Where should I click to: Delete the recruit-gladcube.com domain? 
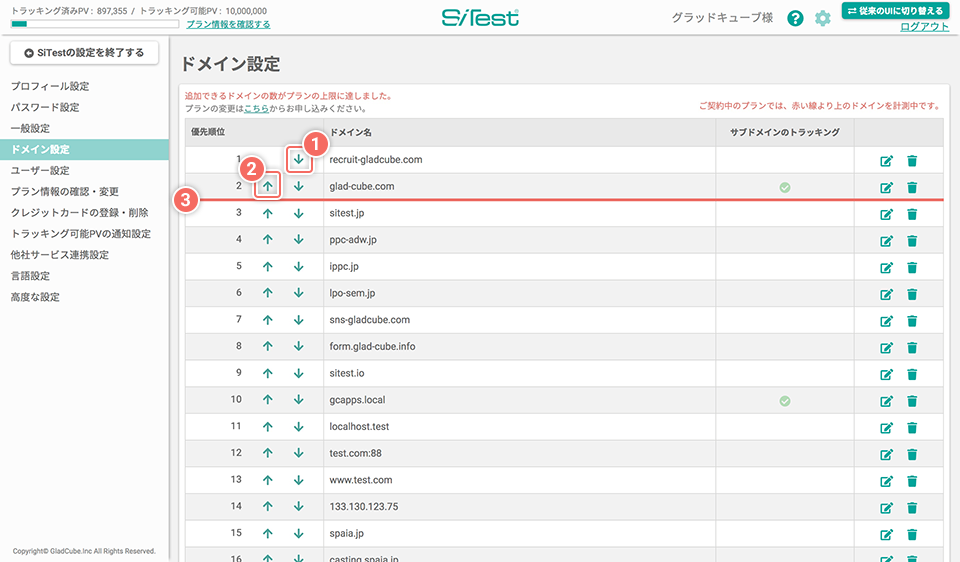click(912, 161)
